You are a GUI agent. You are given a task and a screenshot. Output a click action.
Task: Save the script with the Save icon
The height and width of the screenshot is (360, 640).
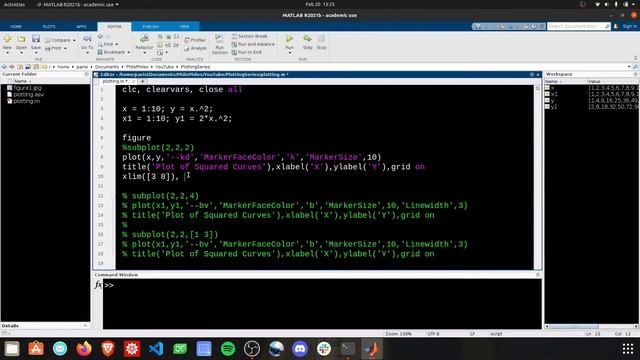(x=36, y=39)
